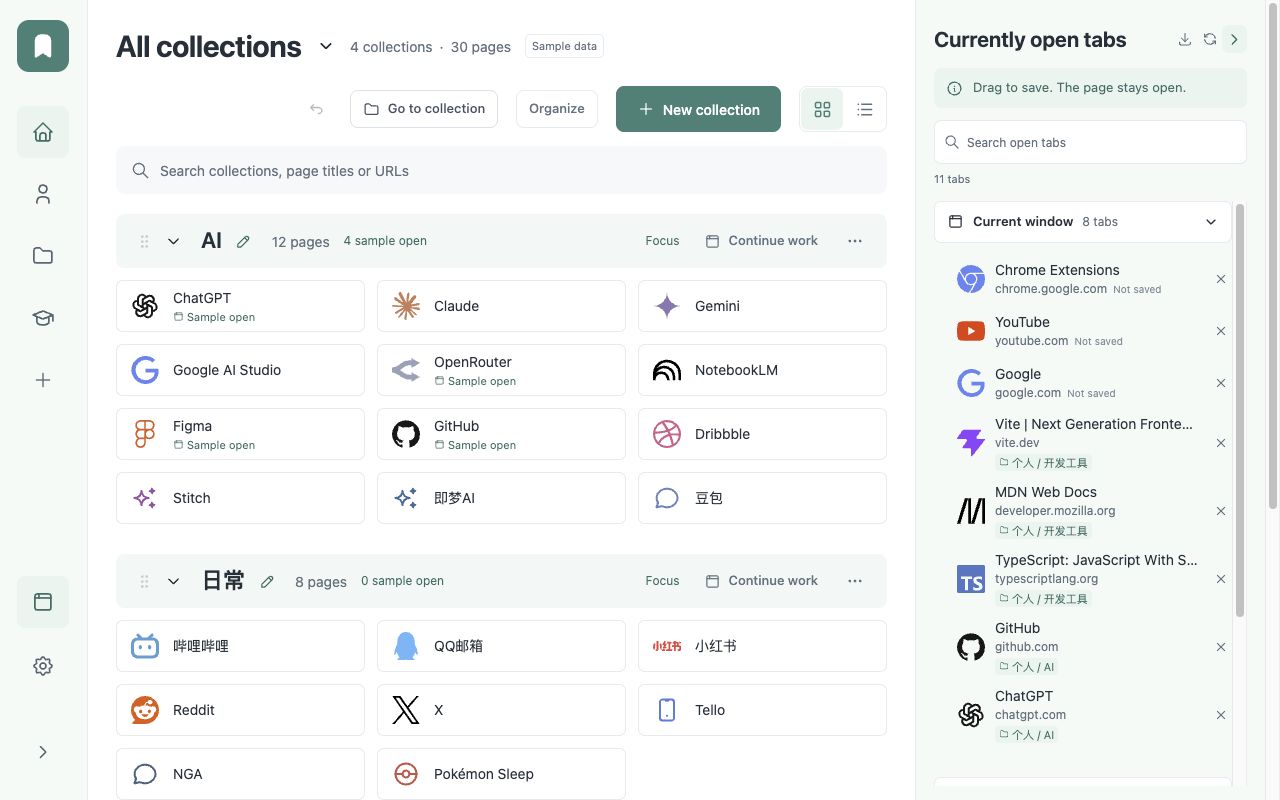1280x800 pixels.
Task: Collapse the AI collection
Action: pyautogui.click(x=174, y=241)
